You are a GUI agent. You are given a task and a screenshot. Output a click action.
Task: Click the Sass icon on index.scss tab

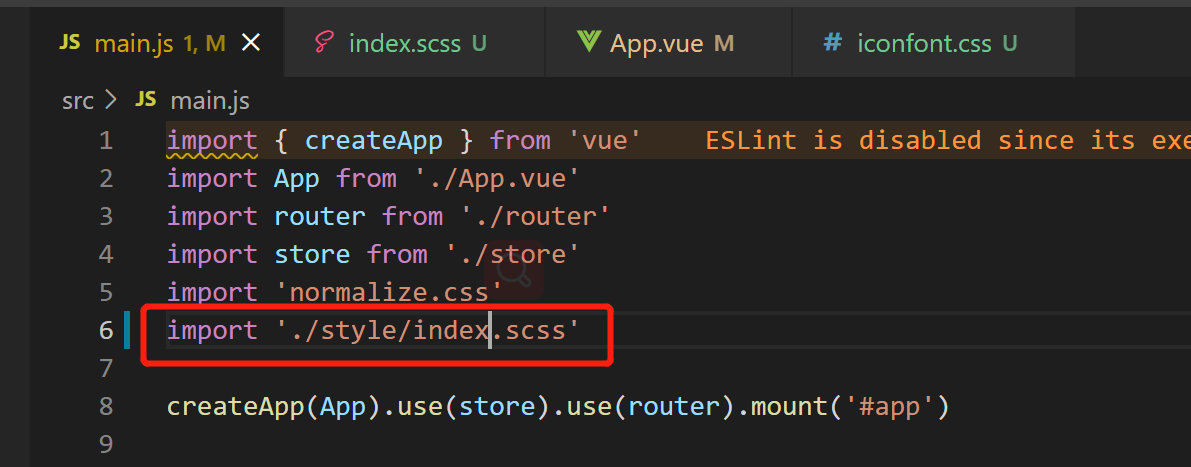pos(323,42)
